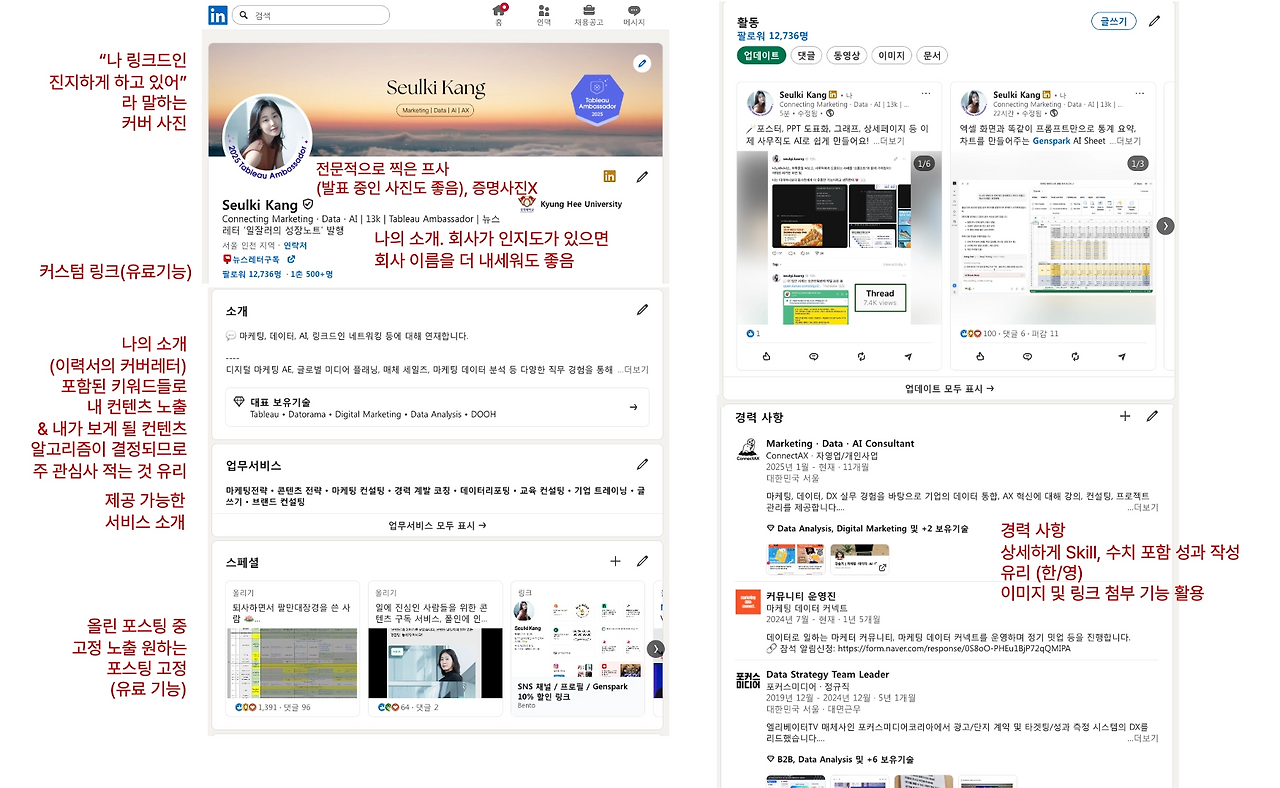Screen dimensions: 1280x788
Task: Click the ConnectAX company logo
Action: point(747,451)
